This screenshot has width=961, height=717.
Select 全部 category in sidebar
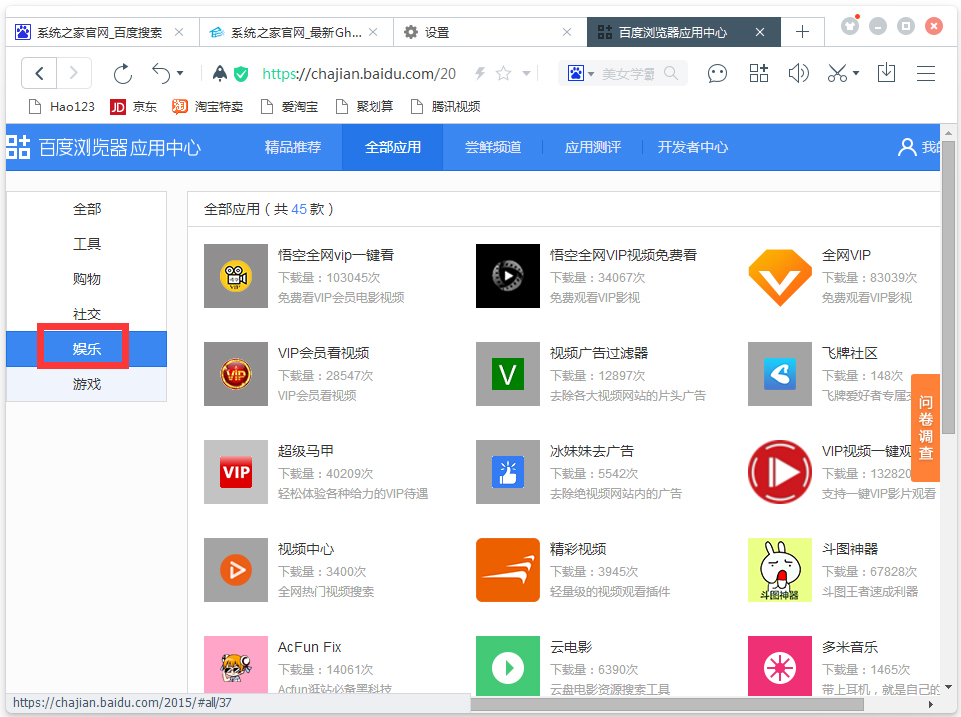click(87, 209)
